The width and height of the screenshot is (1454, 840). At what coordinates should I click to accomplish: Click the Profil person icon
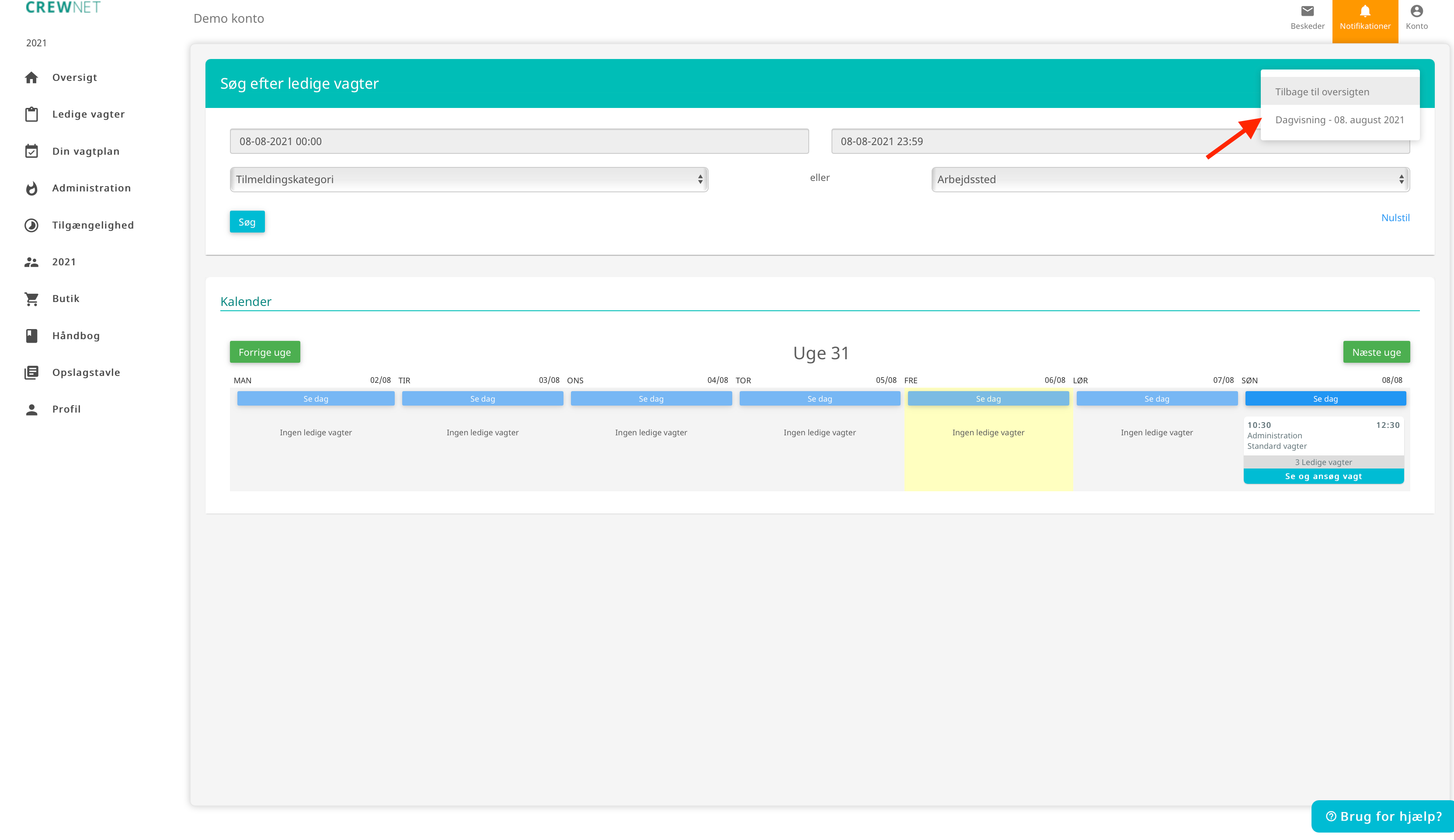click(32, 409)
